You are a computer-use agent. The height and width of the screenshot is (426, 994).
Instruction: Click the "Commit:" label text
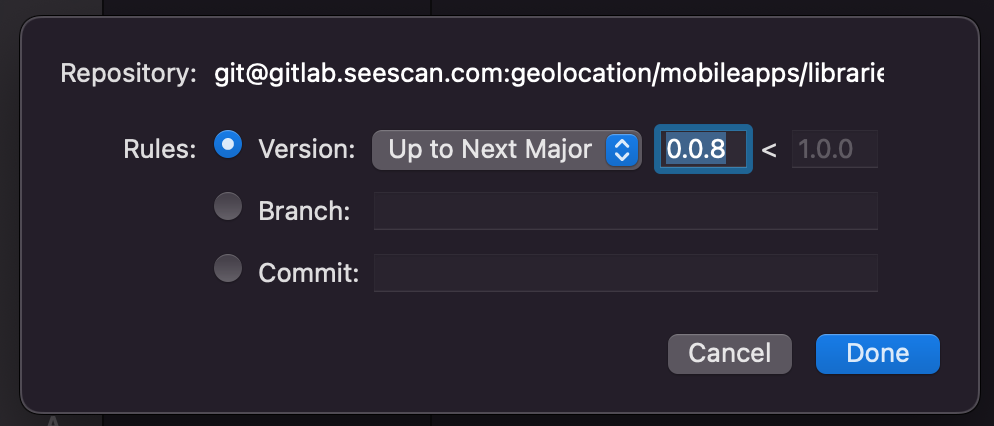[x=308, y=272]
